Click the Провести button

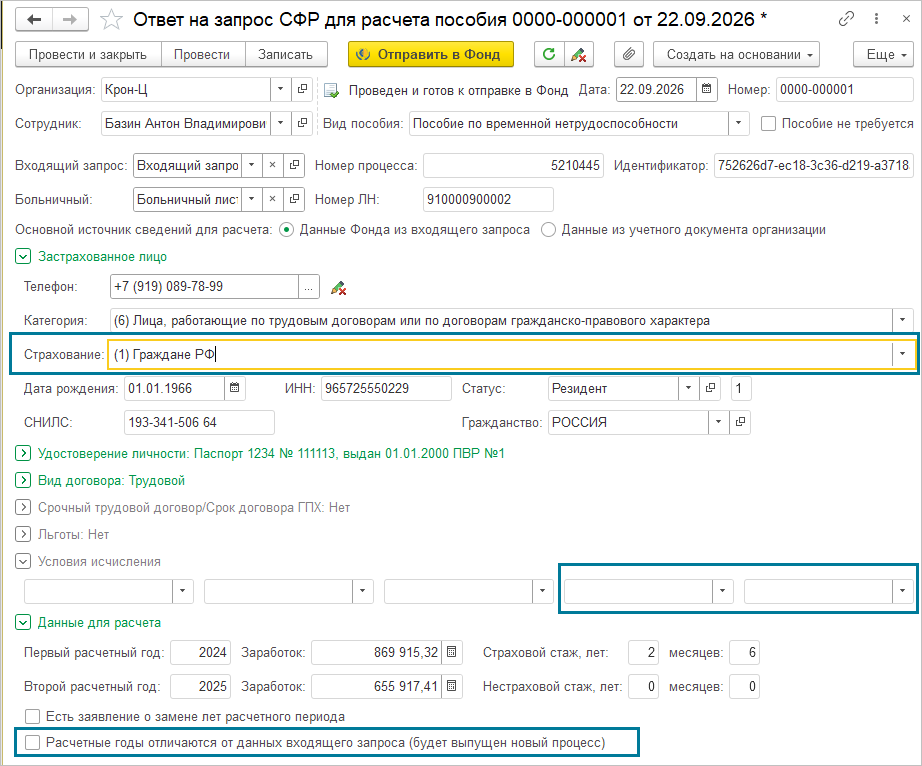click(x=202, y=55)
